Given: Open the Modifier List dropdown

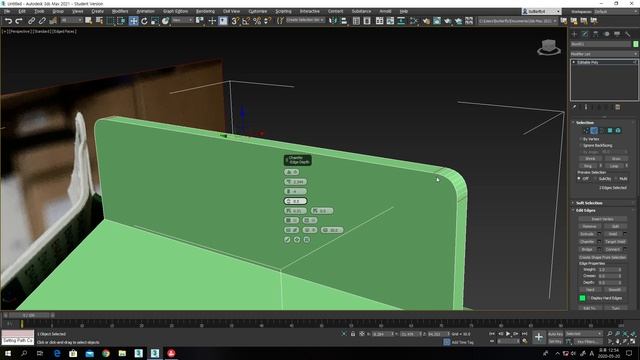Looking at the screenshot, I should coord(604,54).
